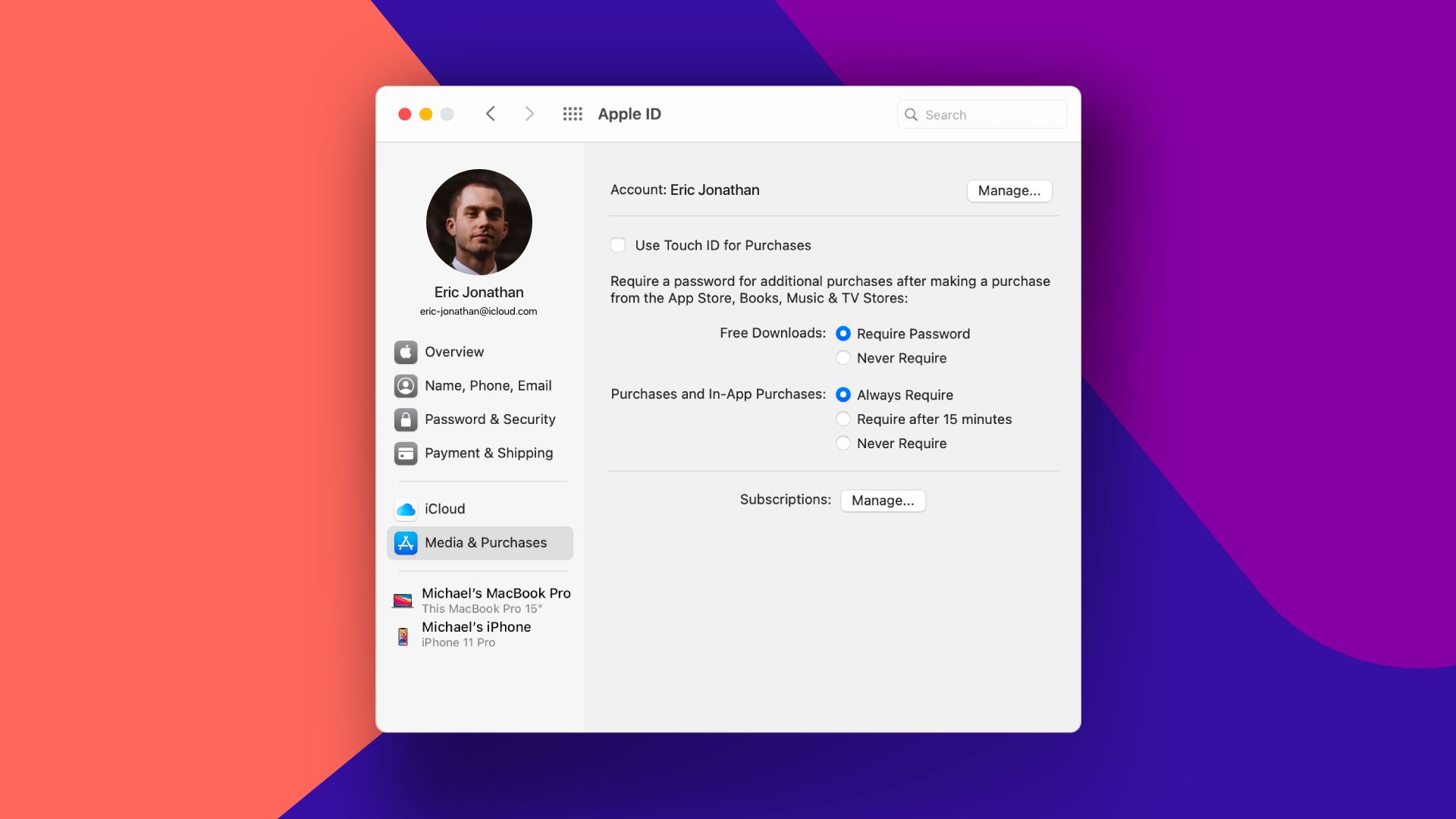
Task: Click Manage button for Subscriptions
Action: [882, 499]
